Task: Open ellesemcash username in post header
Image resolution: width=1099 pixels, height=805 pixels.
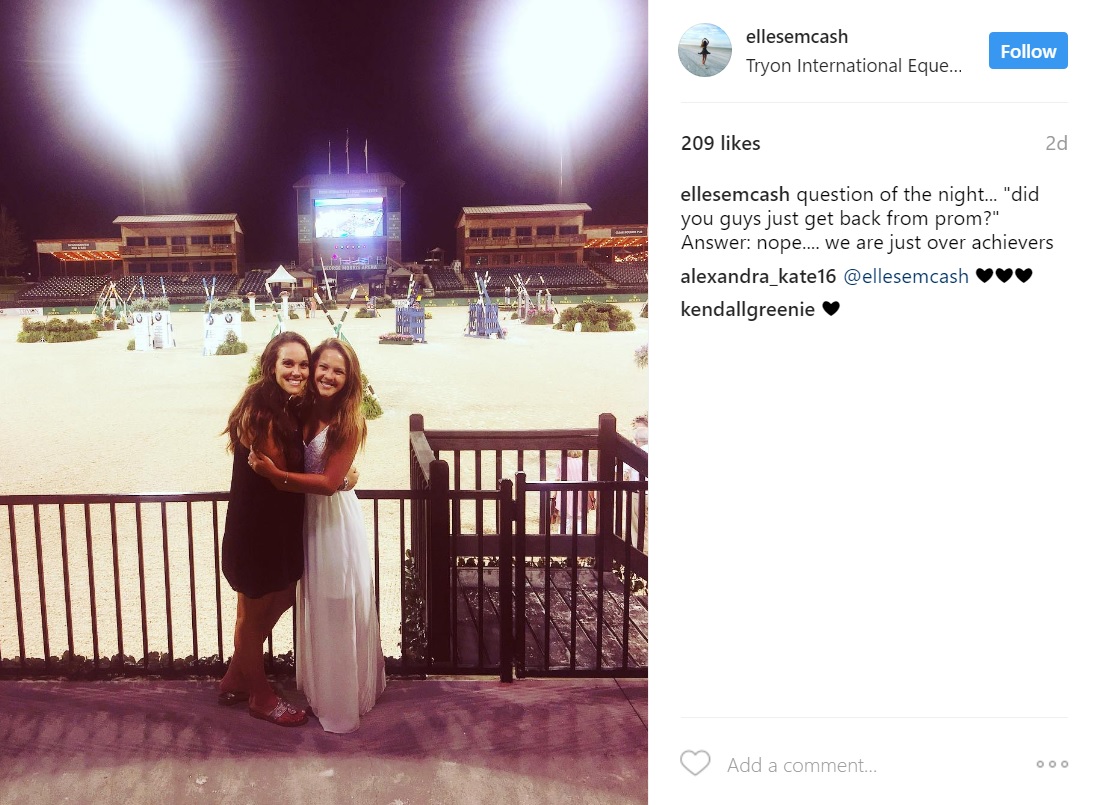Action: coord(797,36)
